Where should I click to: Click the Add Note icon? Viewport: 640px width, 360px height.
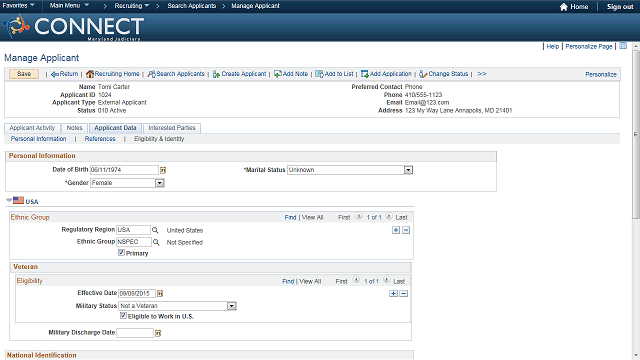coord(278,74)
